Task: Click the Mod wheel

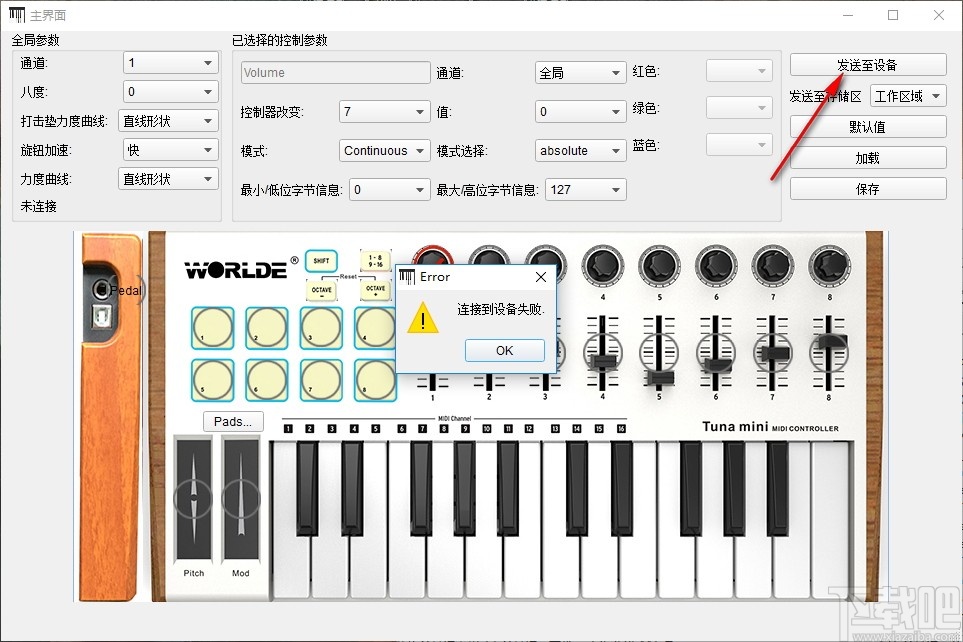Action: (x=240, y=500)
